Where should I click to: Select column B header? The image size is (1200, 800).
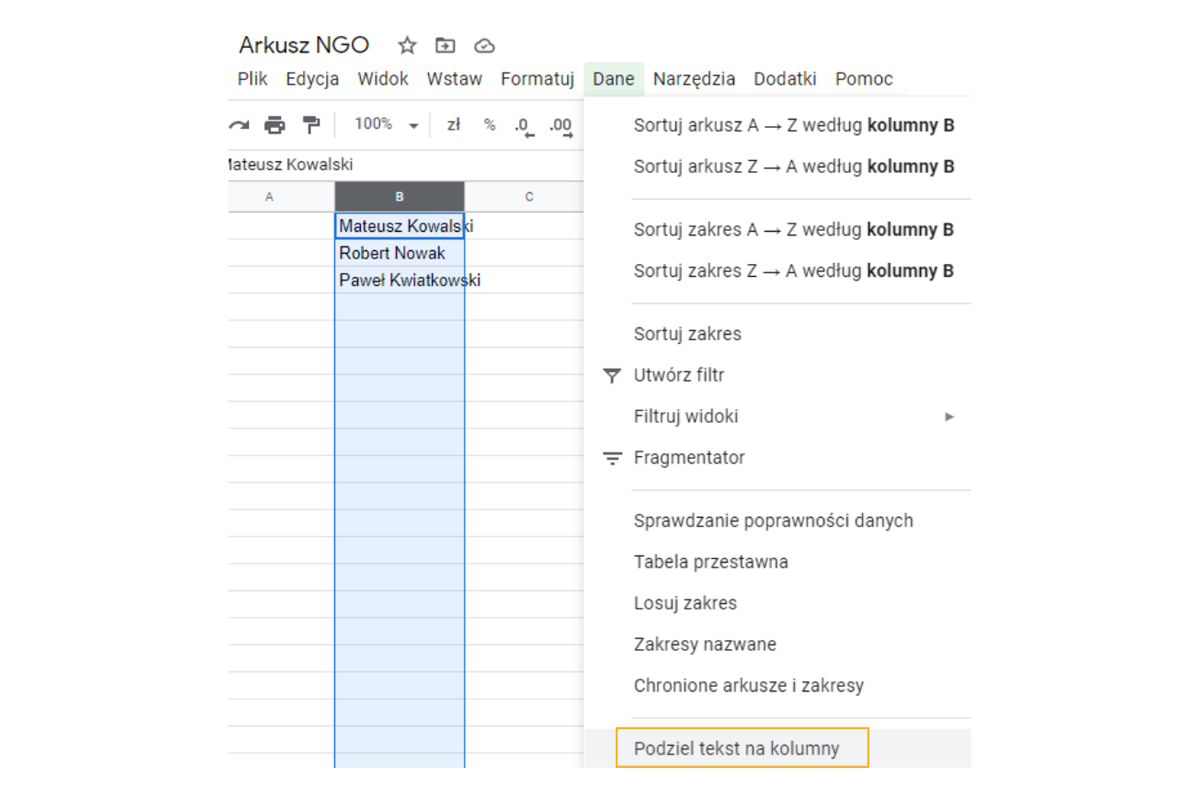(399, 197)
